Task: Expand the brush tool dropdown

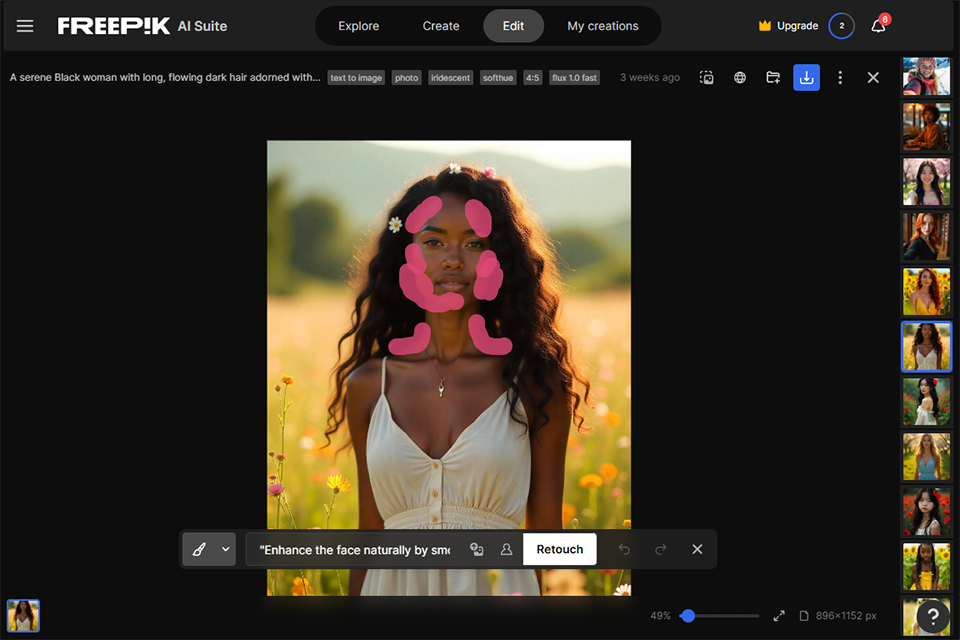Action: click(x=225, y=549)
